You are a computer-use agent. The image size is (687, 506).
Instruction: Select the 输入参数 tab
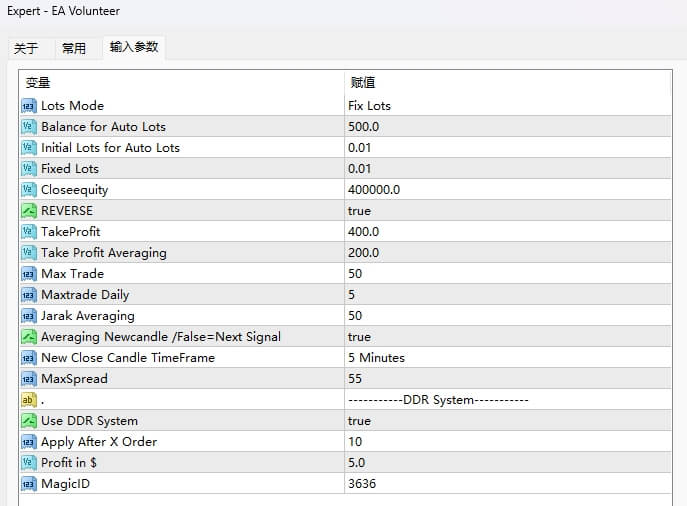tap(134, 47)
